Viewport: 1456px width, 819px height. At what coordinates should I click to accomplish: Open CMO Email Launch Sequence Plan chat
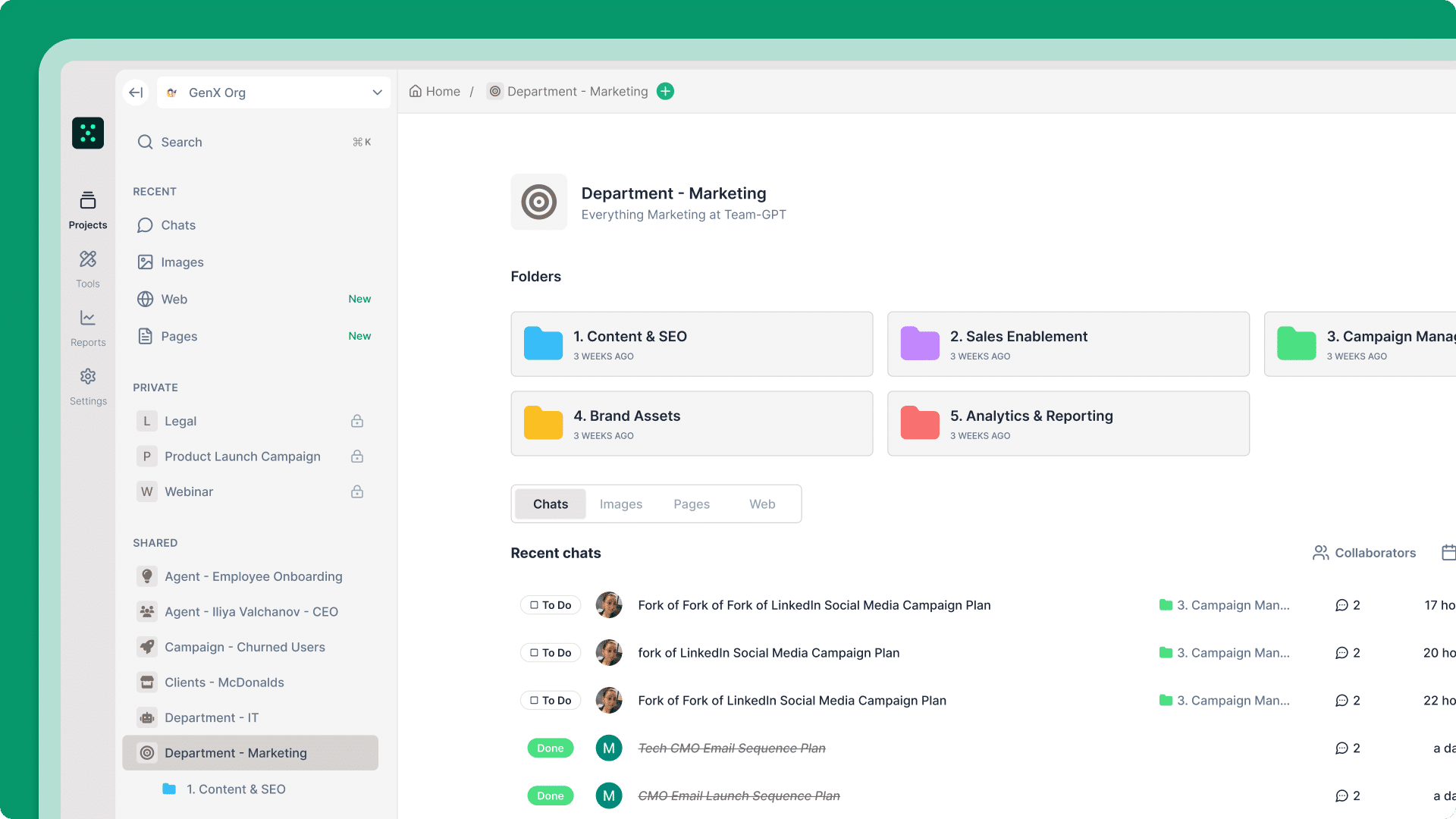pyautogui.click(x=739, y=796)
